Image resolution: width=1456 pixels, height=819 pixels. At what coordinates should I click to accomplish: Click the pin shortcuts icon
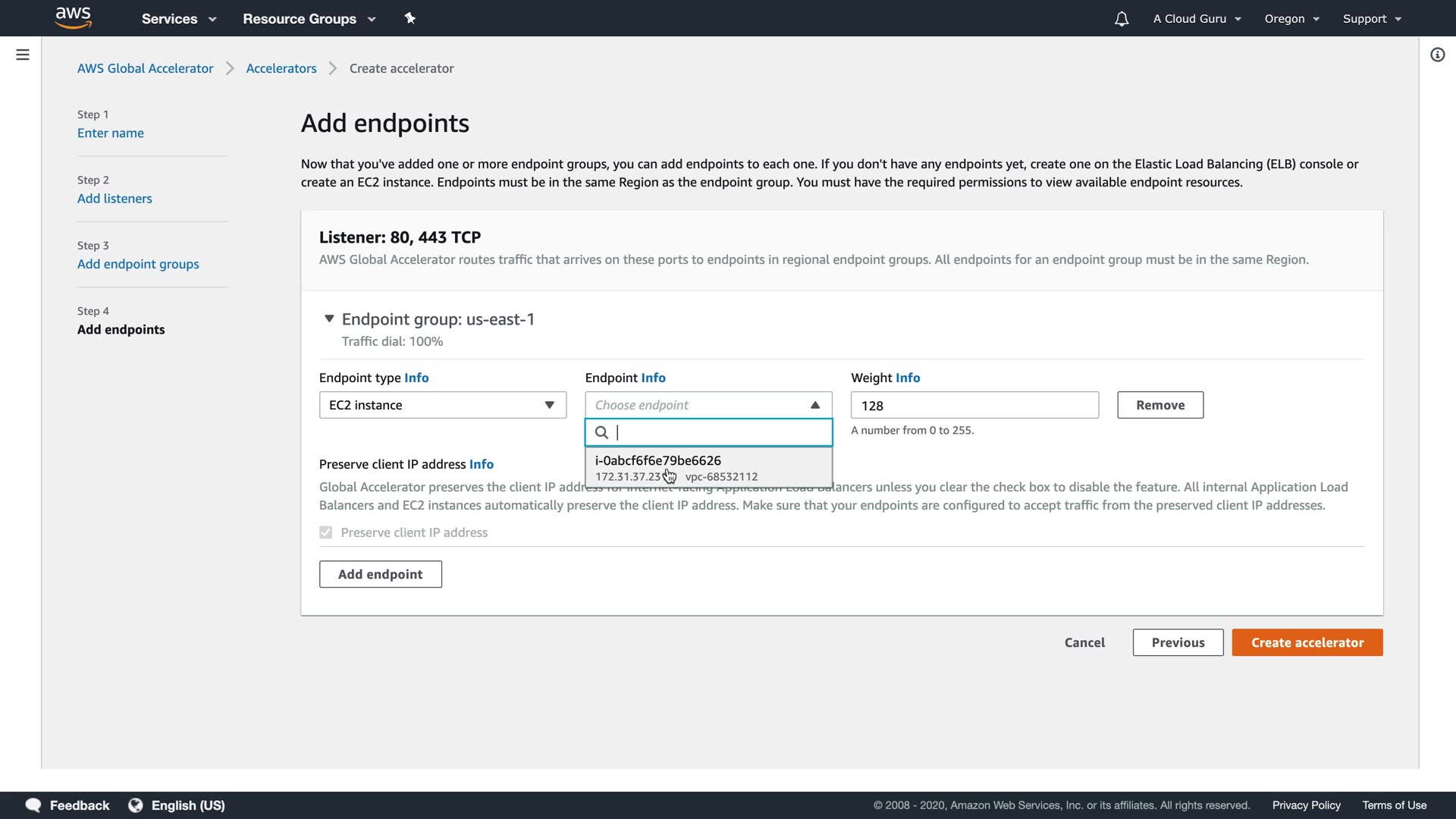(x=409, y=18)
